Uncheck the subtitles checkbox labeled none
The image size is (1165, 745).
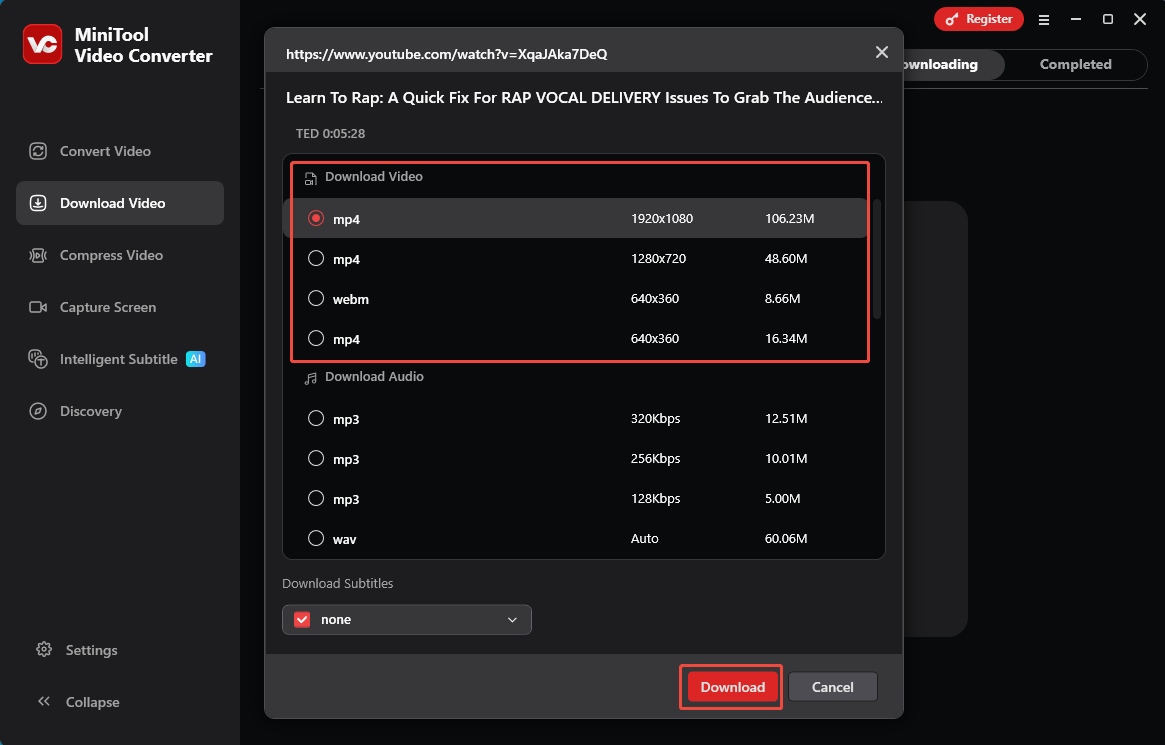pos(301,619)
